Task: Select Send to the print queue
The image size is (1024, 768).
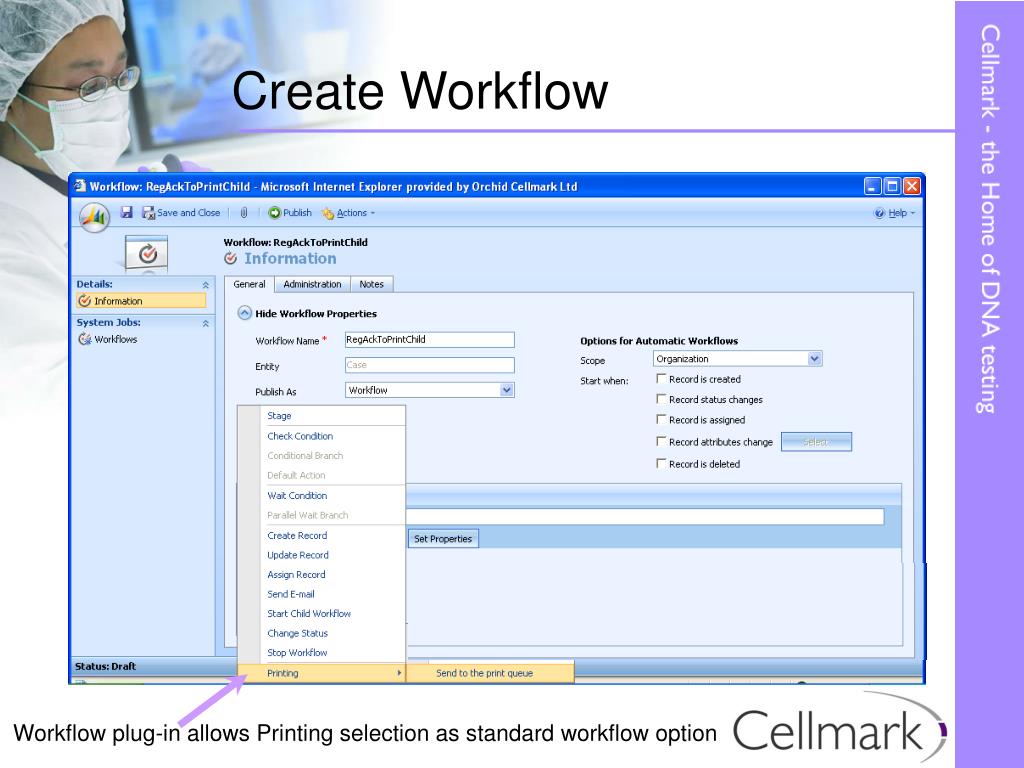Action: point(490,673)
